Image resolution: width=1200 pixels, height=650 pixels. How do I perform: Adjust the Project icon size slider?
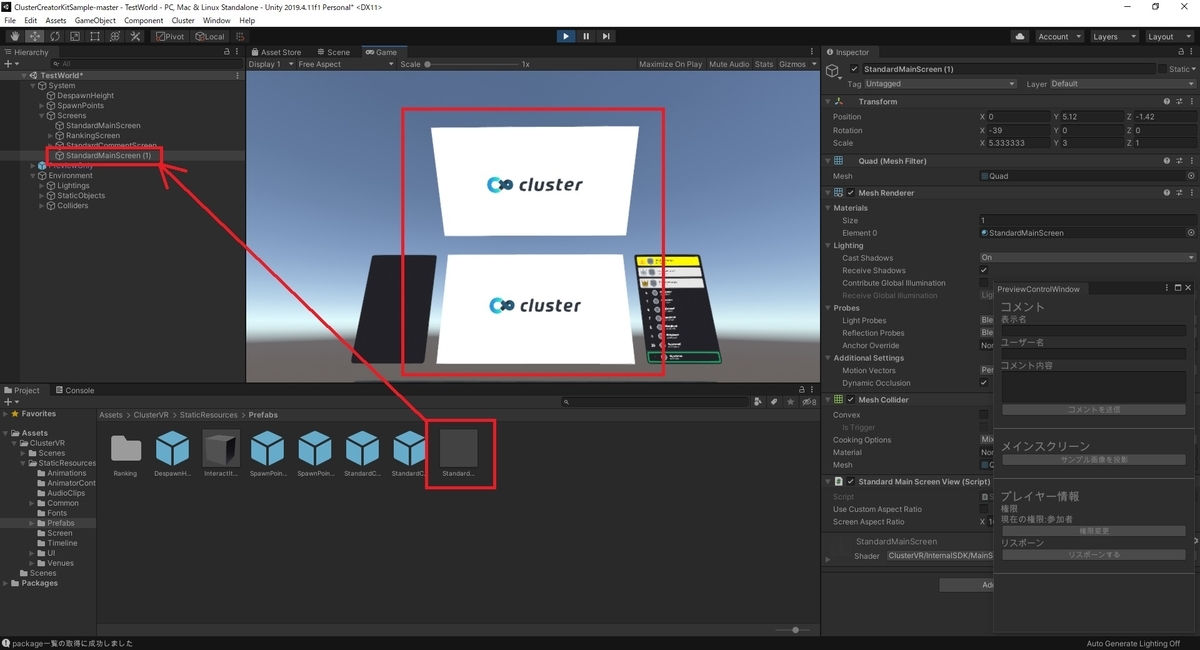(795, 630)
